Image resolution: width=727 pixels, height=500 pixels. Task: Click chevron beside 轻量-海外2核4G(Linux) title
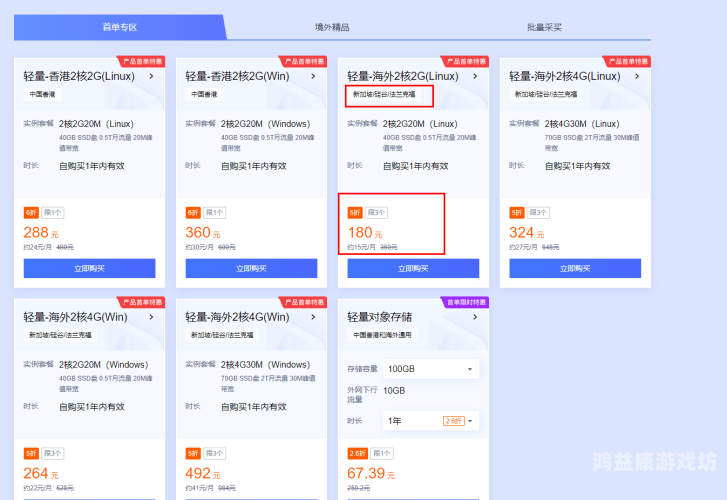(x=635, y=76)
